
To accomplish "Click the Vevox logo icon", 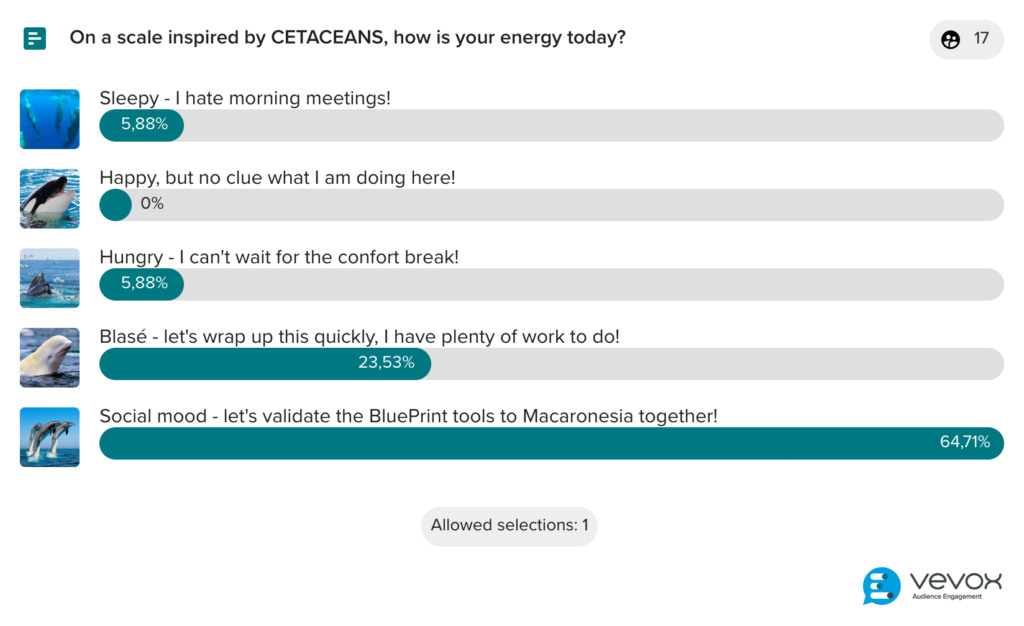I will (882, 586).
